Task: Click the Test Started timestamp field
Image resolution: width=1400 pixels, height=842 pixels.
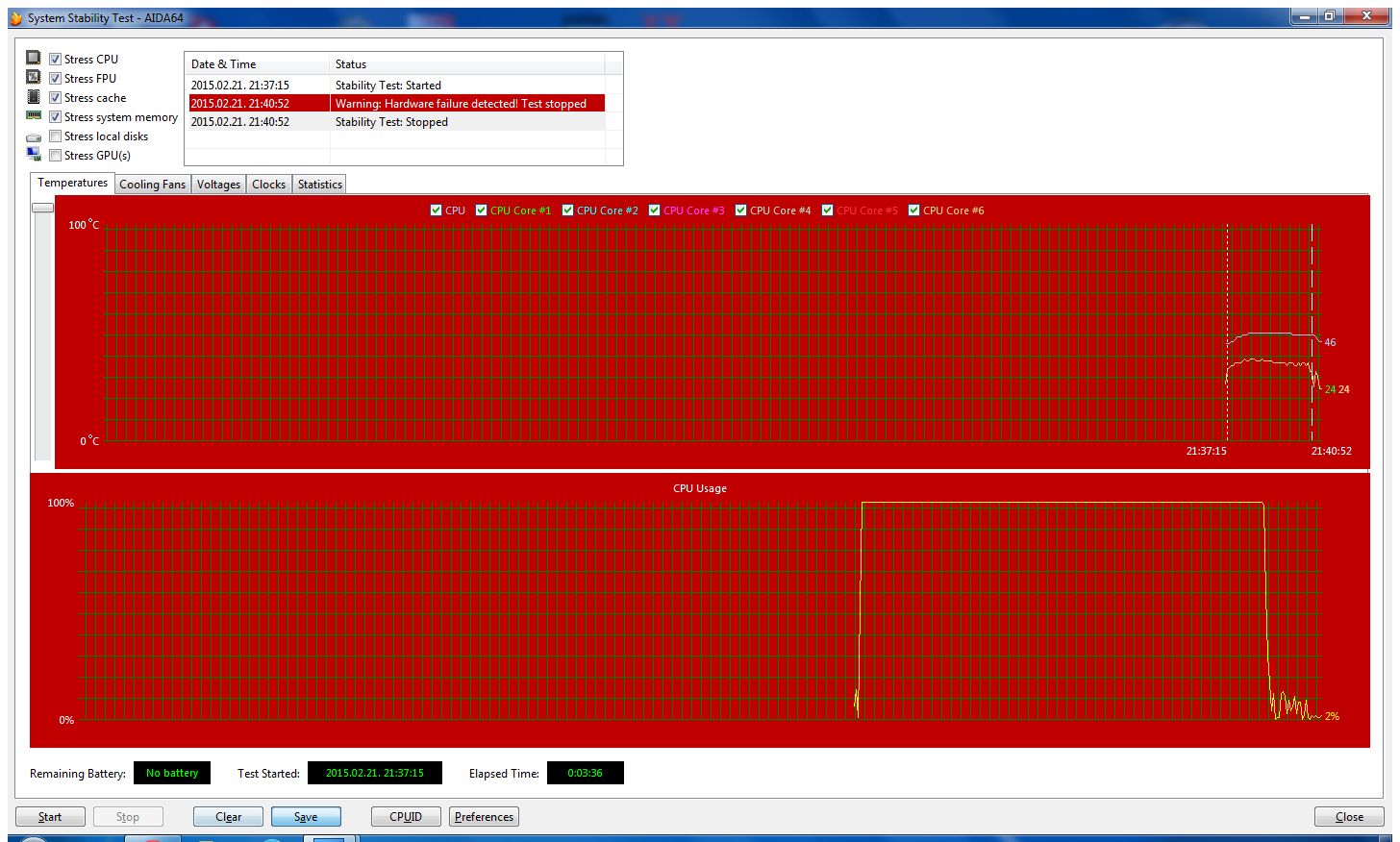Action: pos(375,773)
